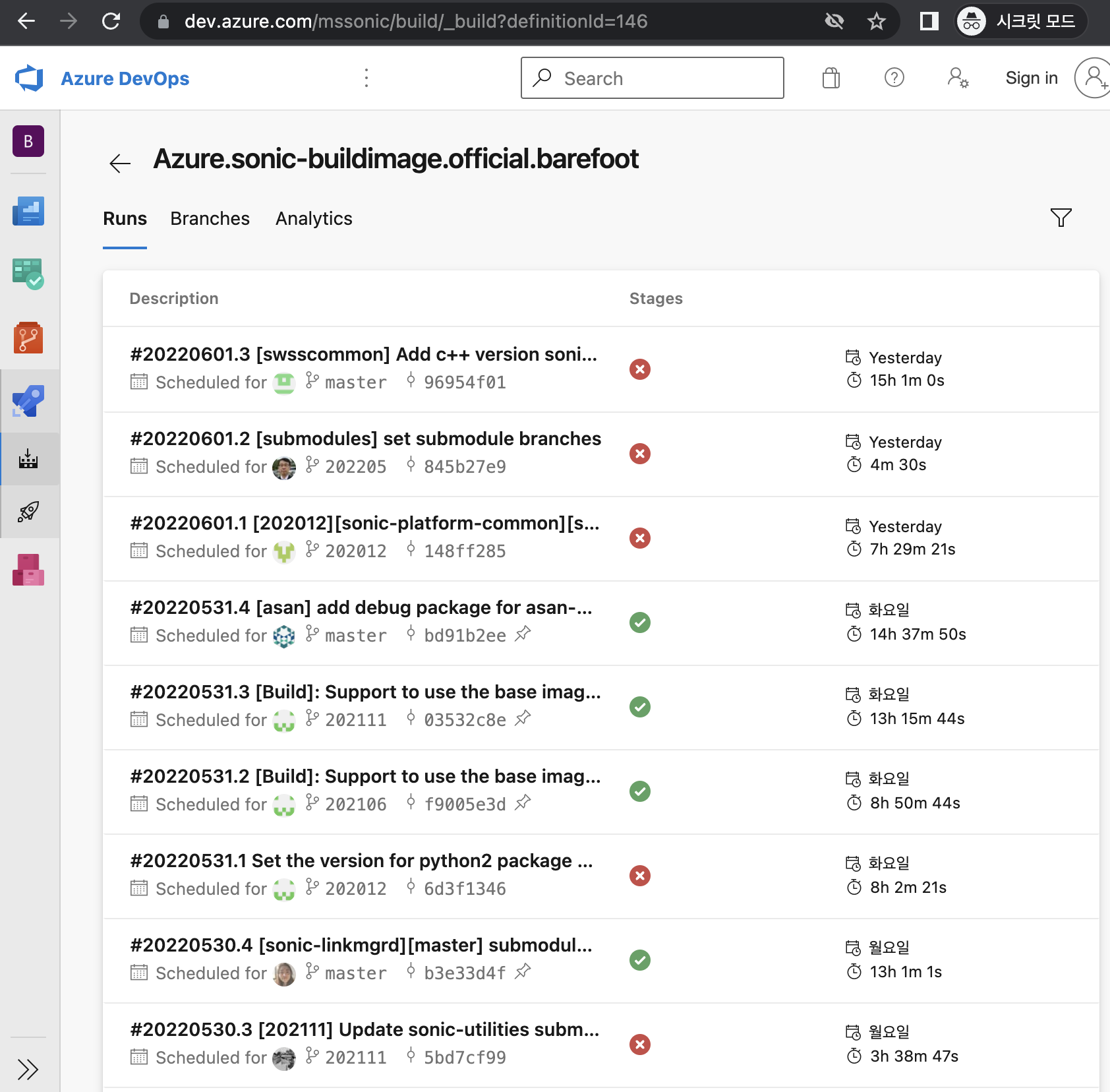
Task: Go back using the arrow beside pipeline title
Action: (x=120, y=163)
